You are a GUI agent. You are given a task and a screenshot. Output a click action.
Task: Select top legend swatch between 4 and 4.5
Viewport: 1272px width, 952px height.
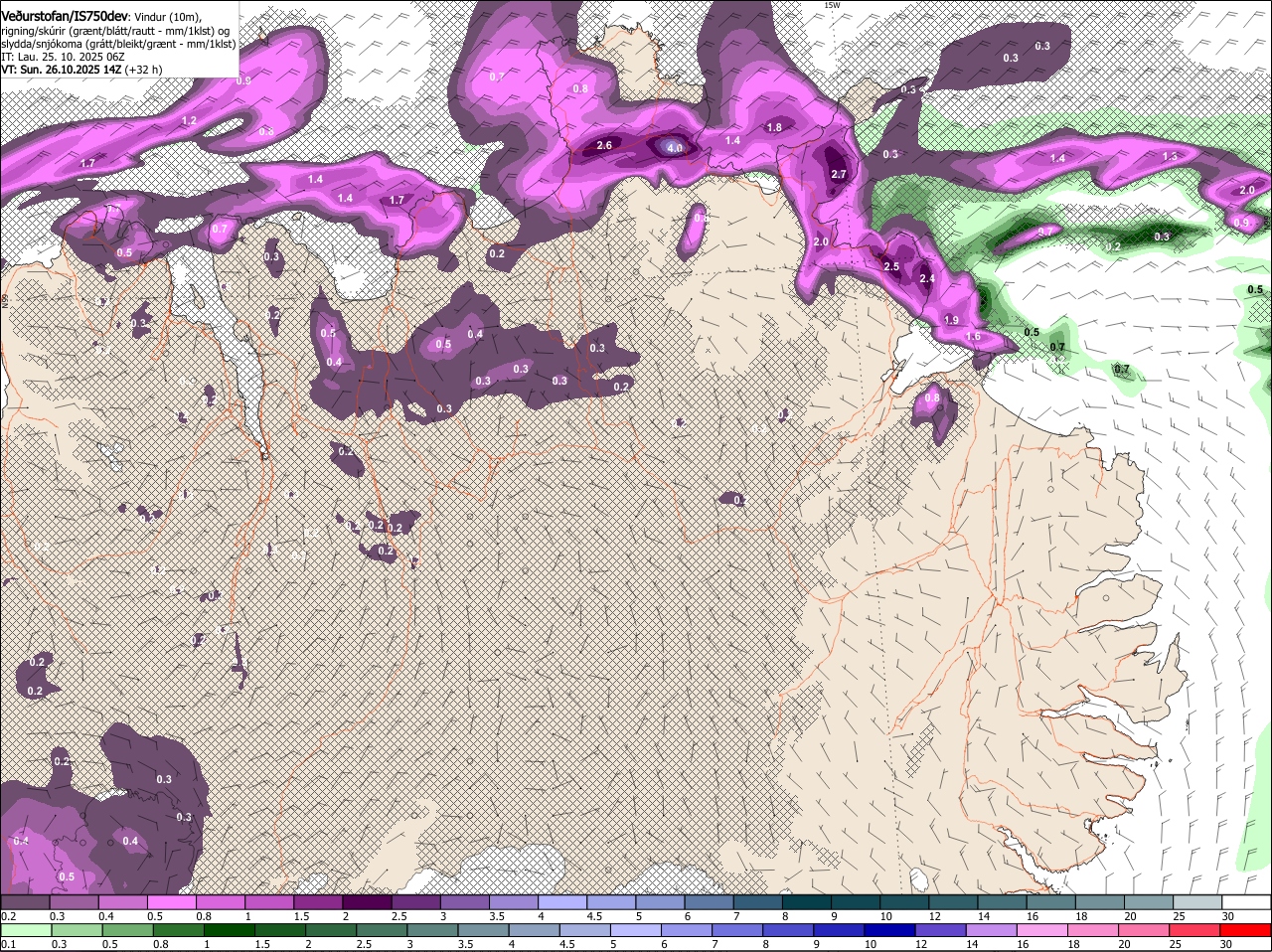click(562, 902)
